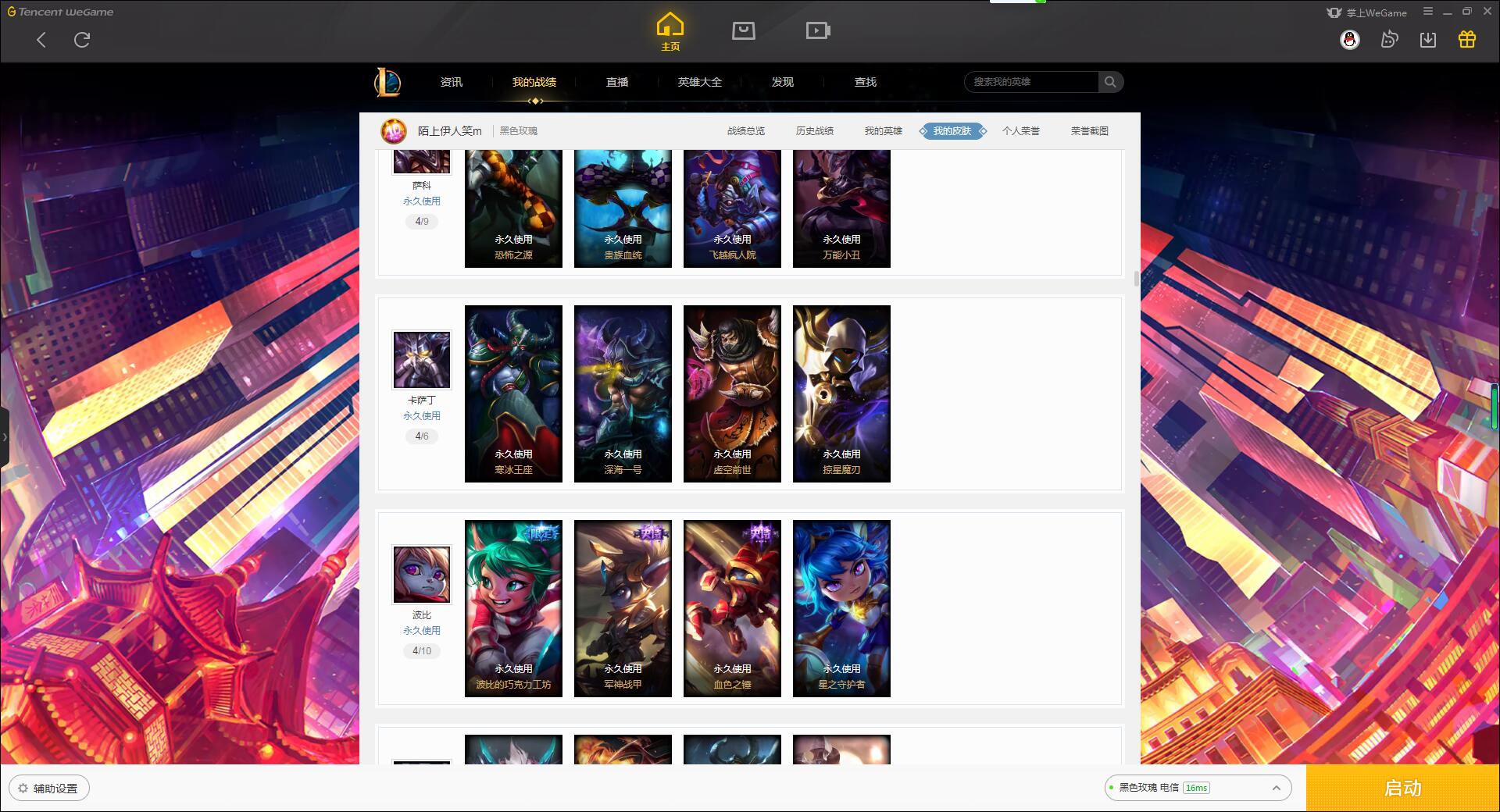
Task: Open the 星之守护者 skin card
Action: tap(841, 608)
